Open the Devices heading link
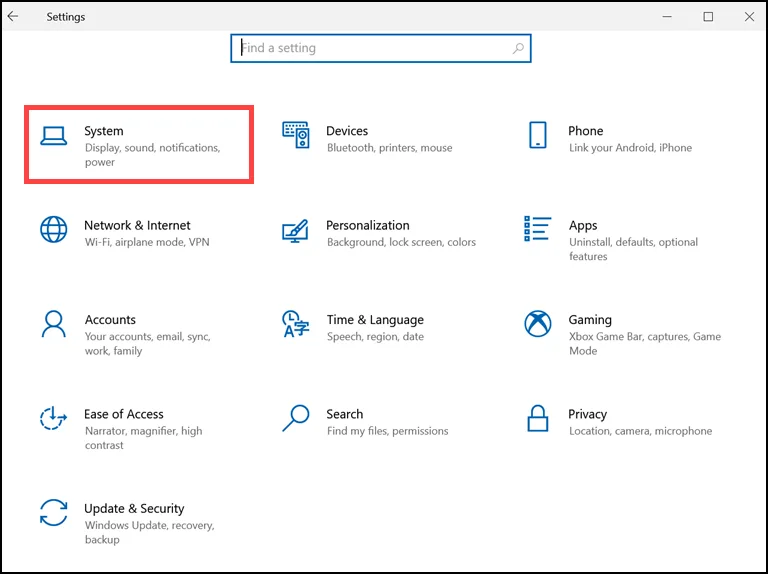The image size is (768, 574). [x=347, y=131]
